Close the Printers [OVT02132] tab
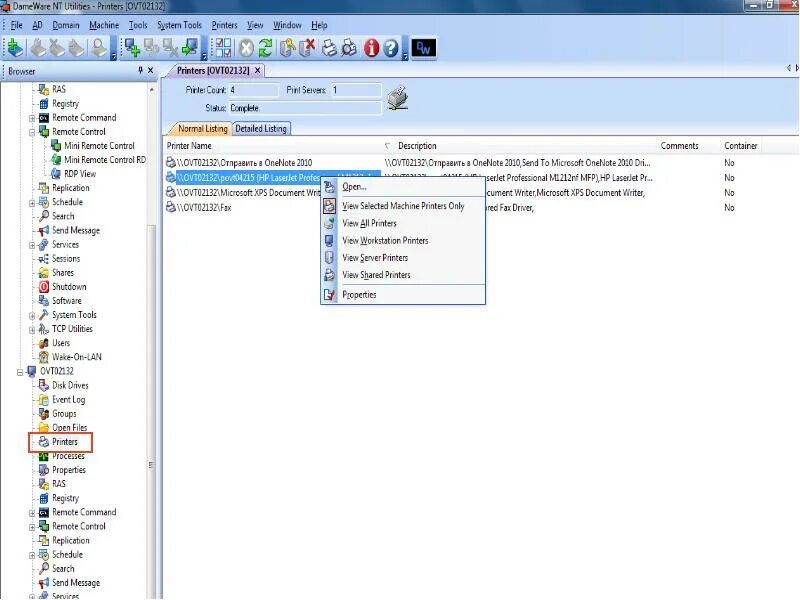The image size is (800, 600). click(x=258, y=70)
